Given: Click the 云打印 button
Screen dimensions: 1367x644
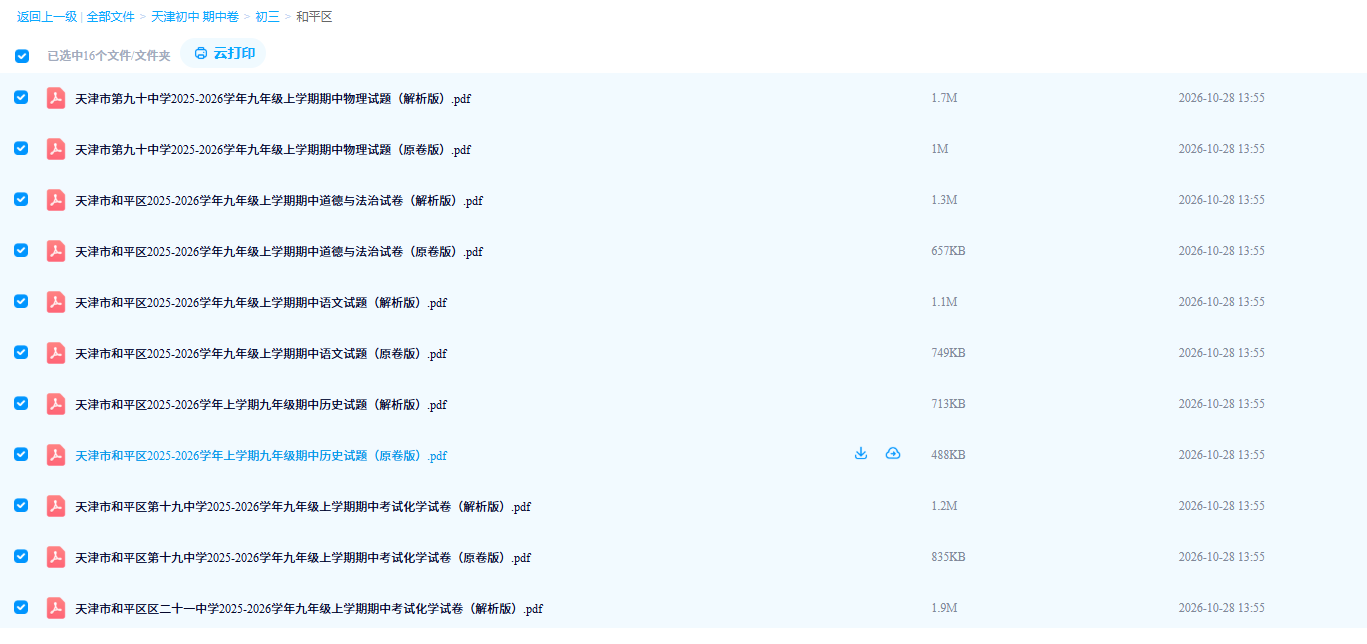Looking at the screenshot, I should click(x=224, y=53).
